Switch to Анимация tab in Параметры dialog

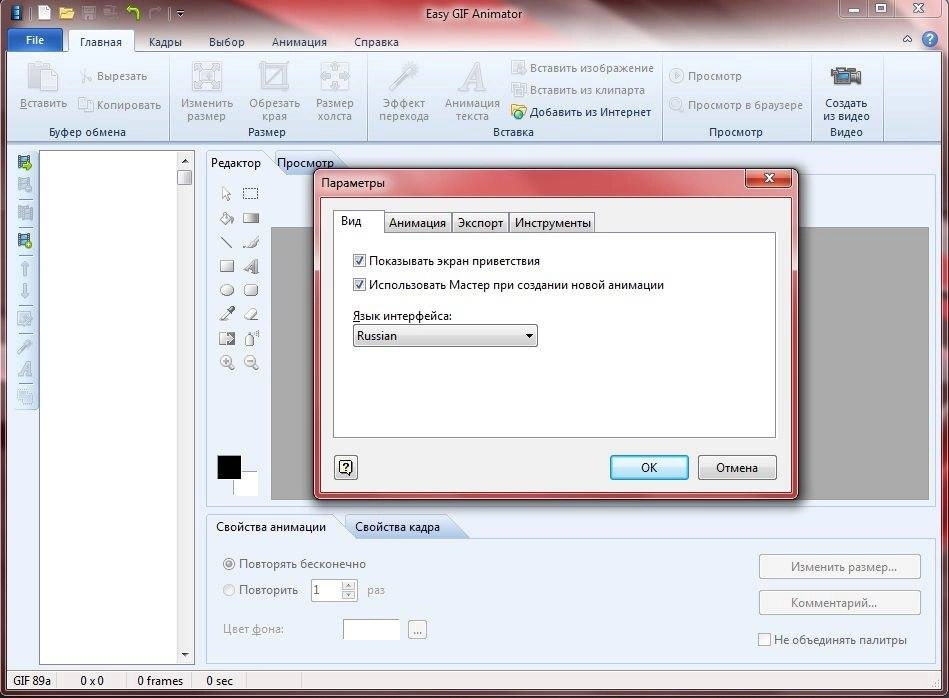click(x=417, y=223)
